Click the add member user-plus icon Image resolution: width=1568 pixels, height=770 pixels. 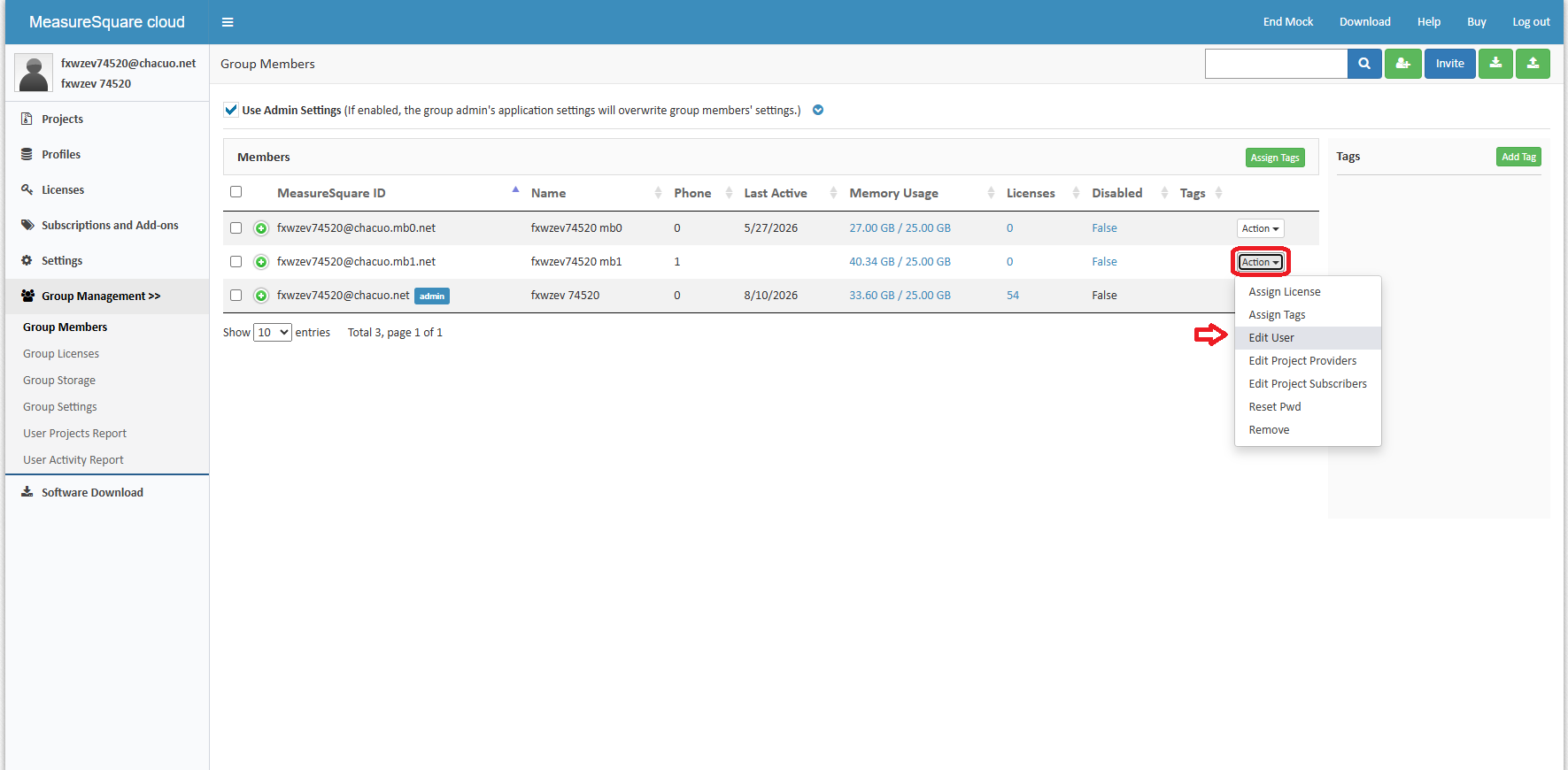point(1403,64)
